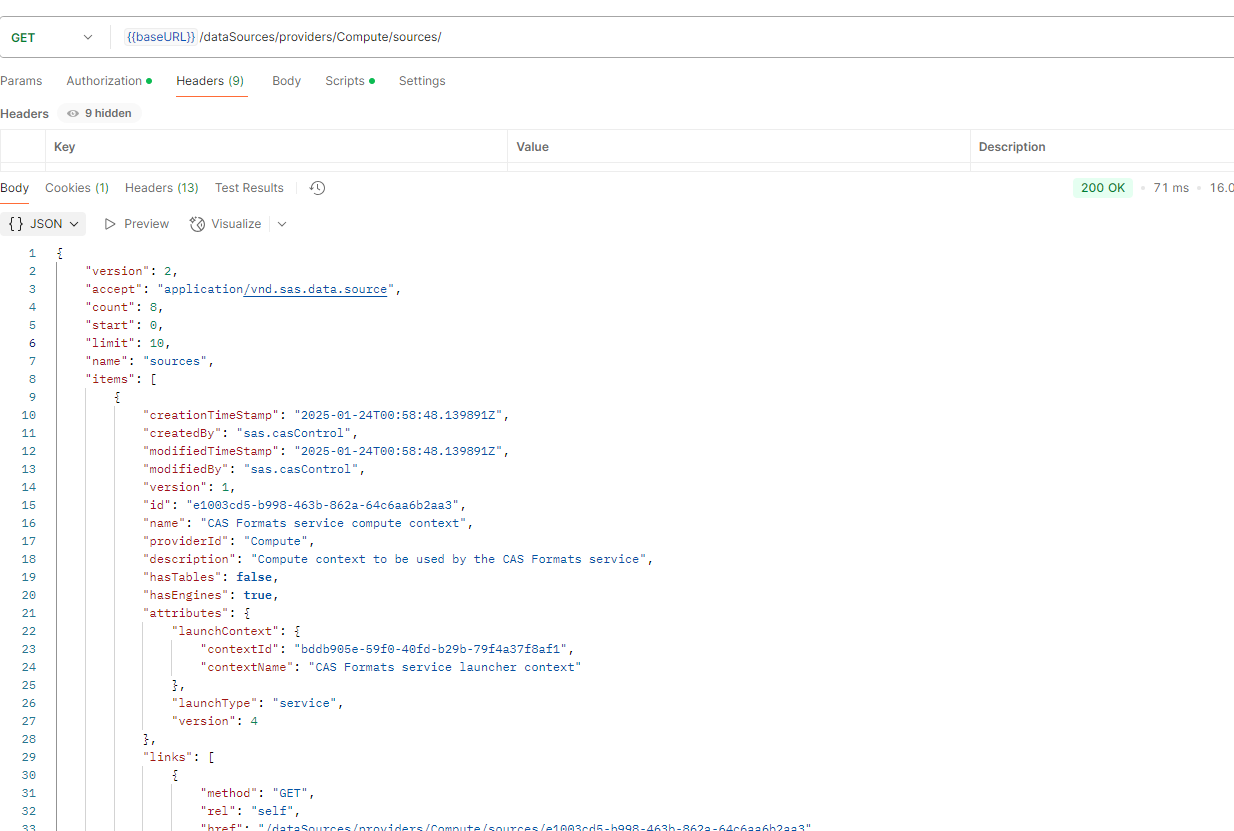Select the request Body tab
Viewport: 1234px width, 831px height.
point(286,80)
